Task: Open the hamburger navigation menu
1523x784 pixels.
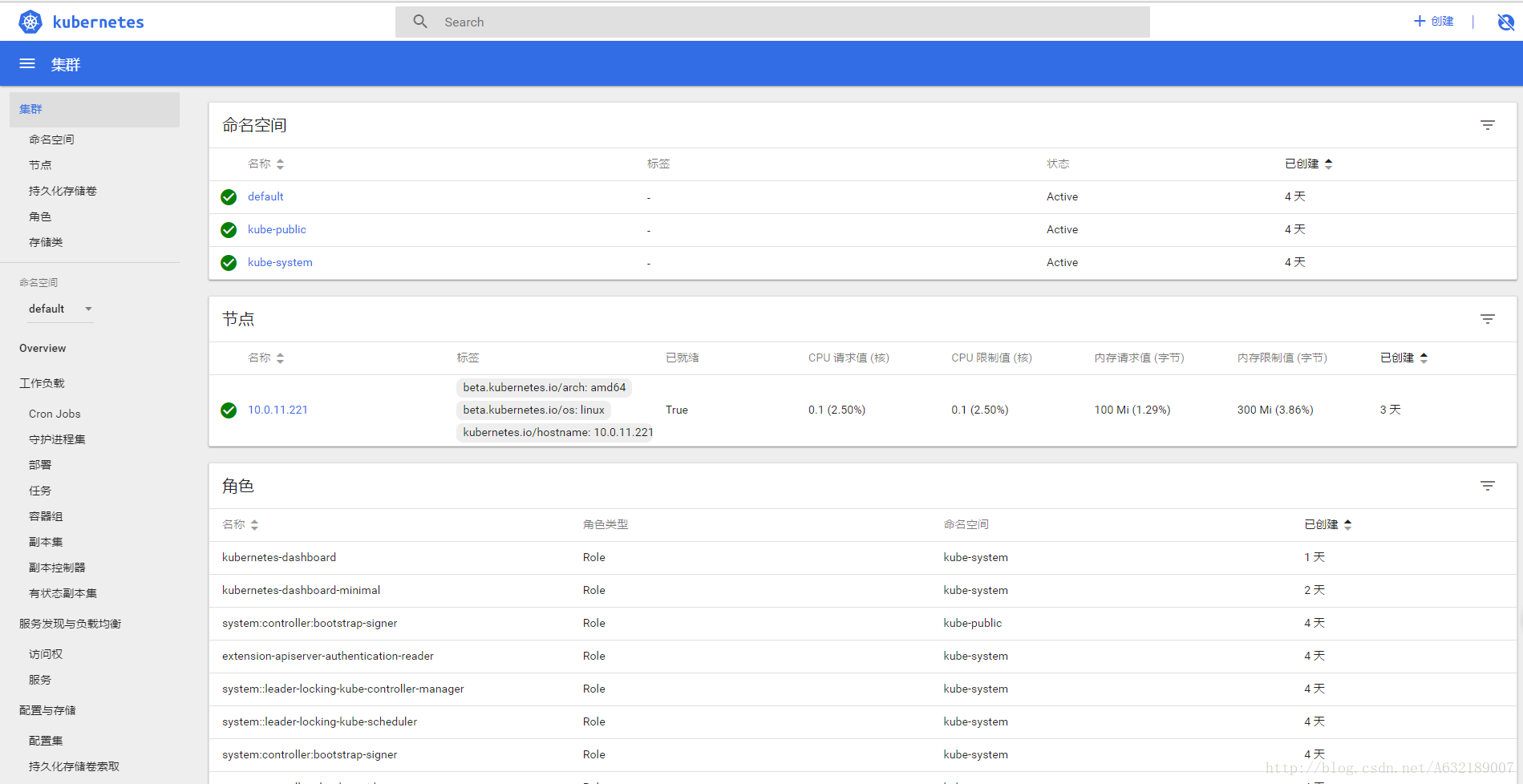Action: tap(27, 63)
